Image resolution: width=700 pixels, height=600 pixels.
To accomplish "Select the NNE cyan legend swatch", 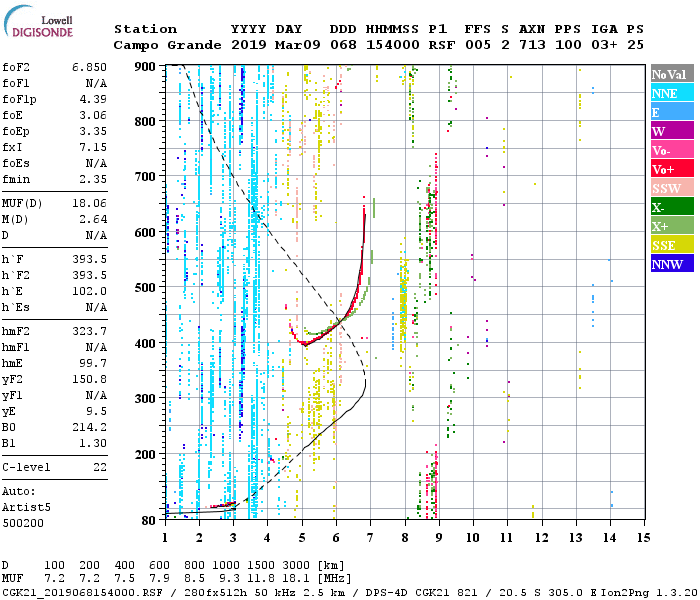I will point(672,93).
